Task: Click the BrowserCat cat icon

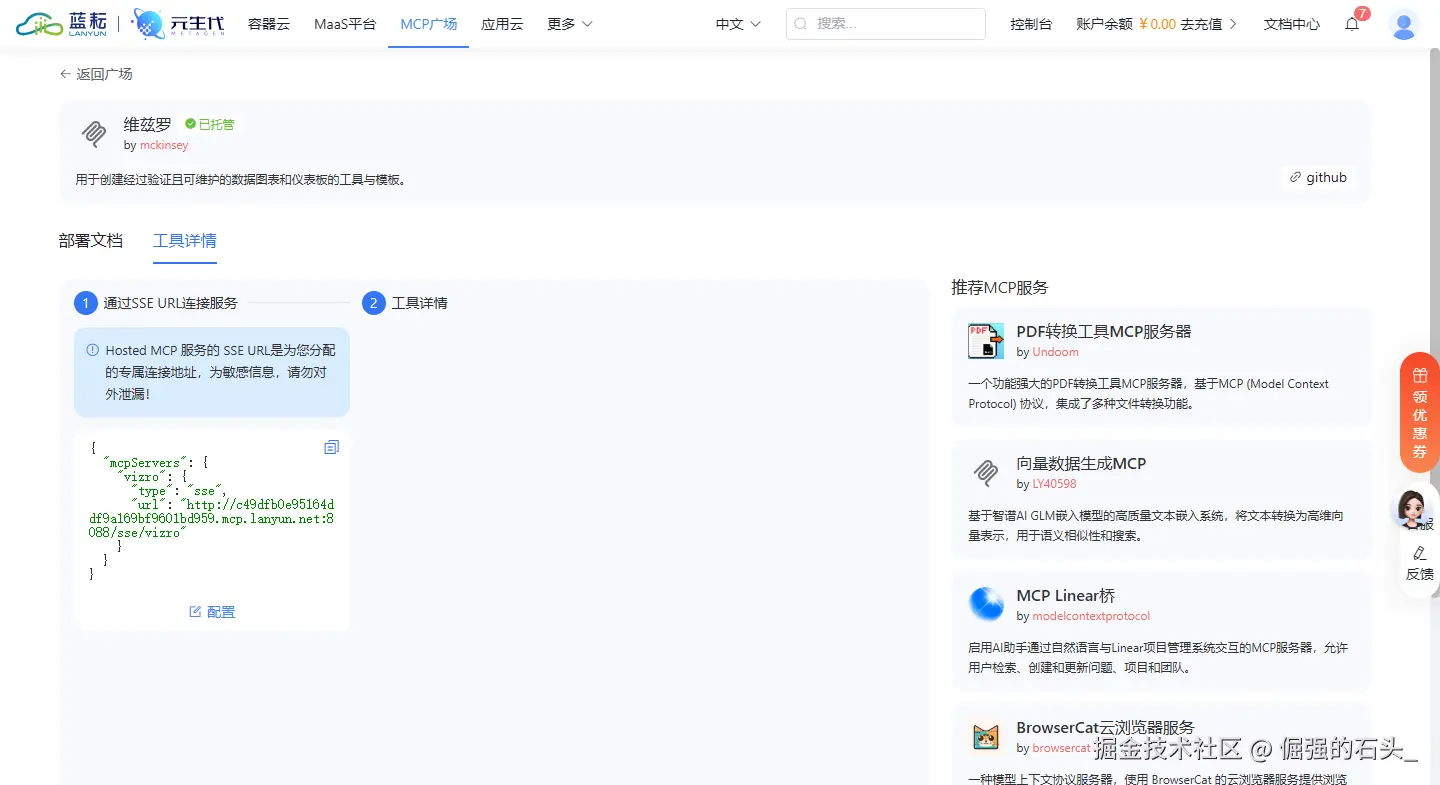Action: coord(985,737)
